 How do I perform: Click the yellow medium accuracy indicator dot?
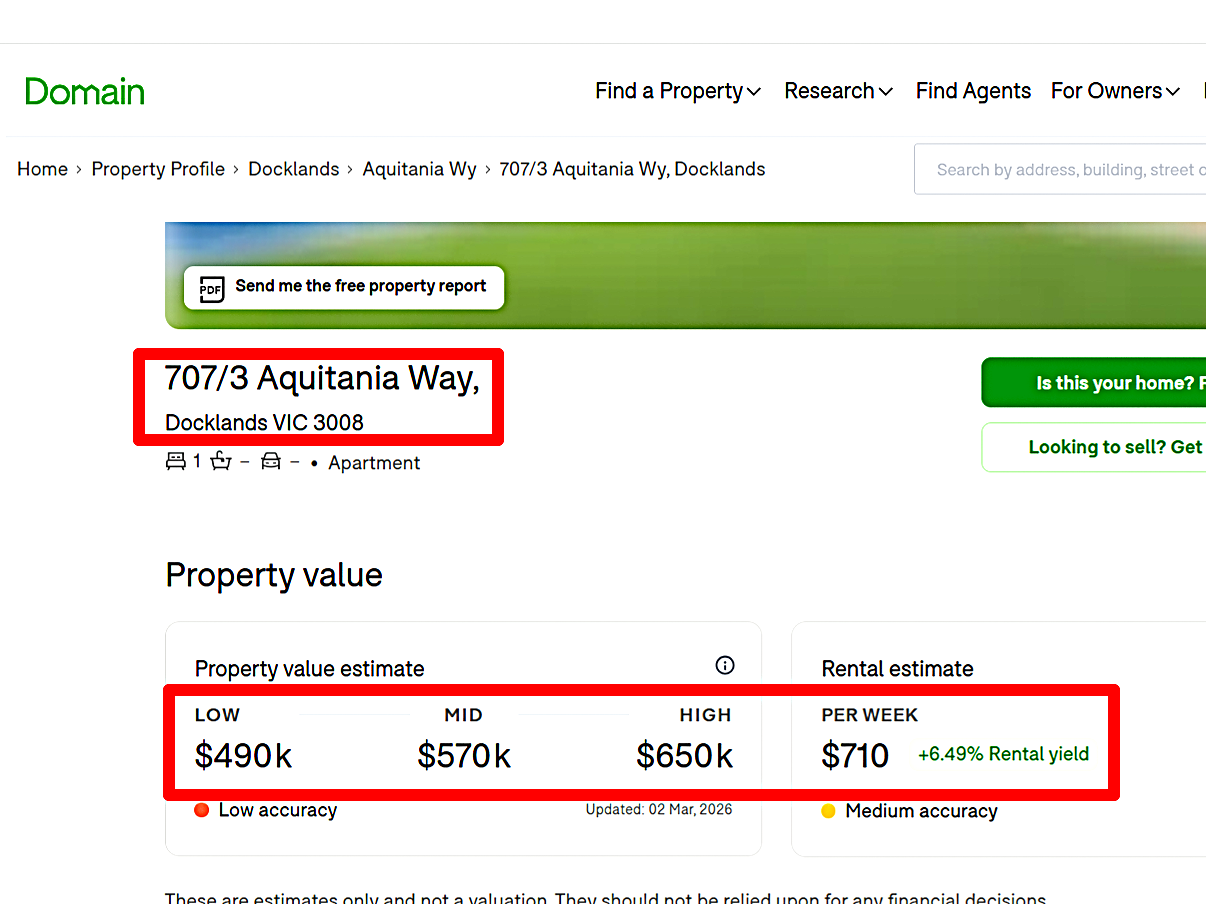click(x=828, y=811)
